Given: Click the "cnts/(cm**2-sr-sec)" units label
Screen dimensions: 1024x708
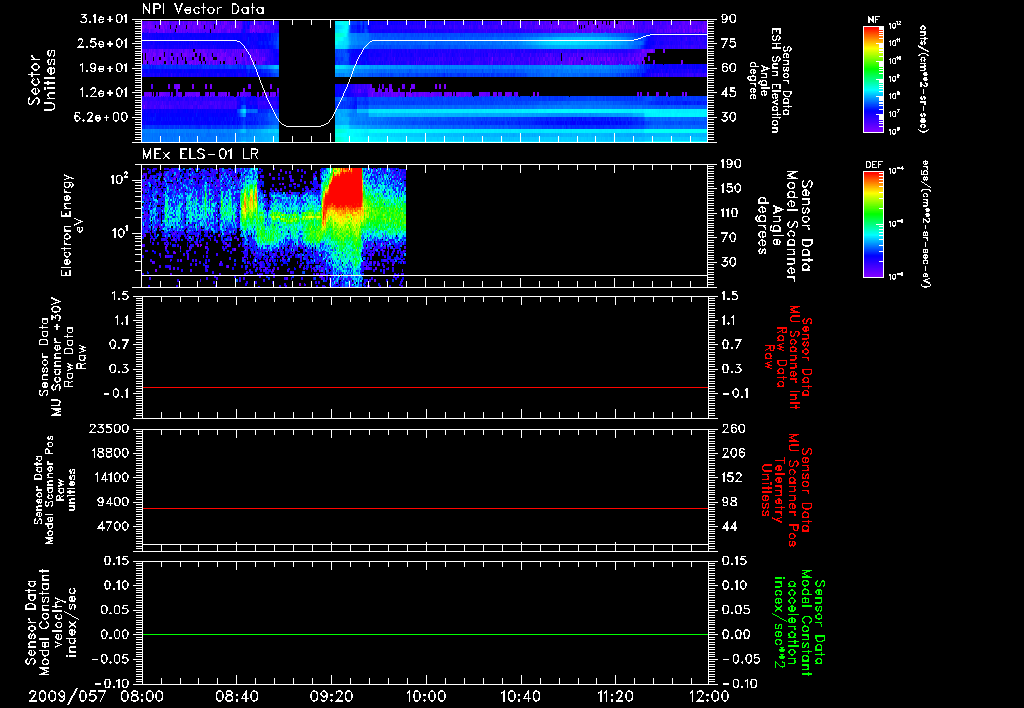Looking at the screenshot, I should [x=923, y=79].
